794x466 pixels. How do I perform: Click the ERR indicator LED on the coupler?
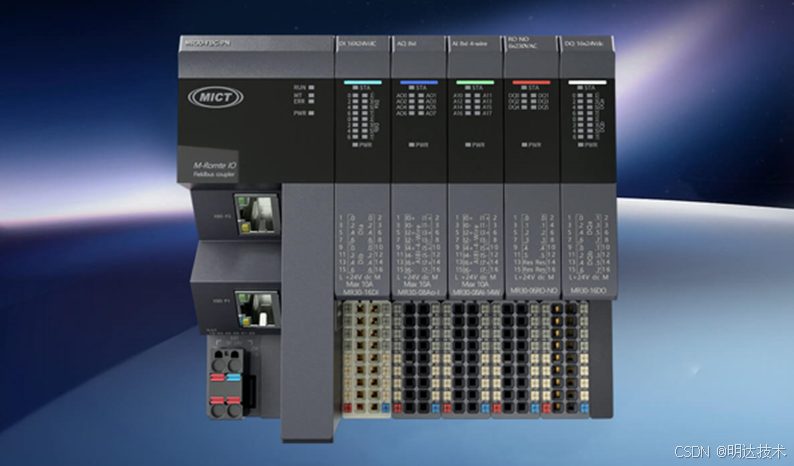click(x=311, y=101)
